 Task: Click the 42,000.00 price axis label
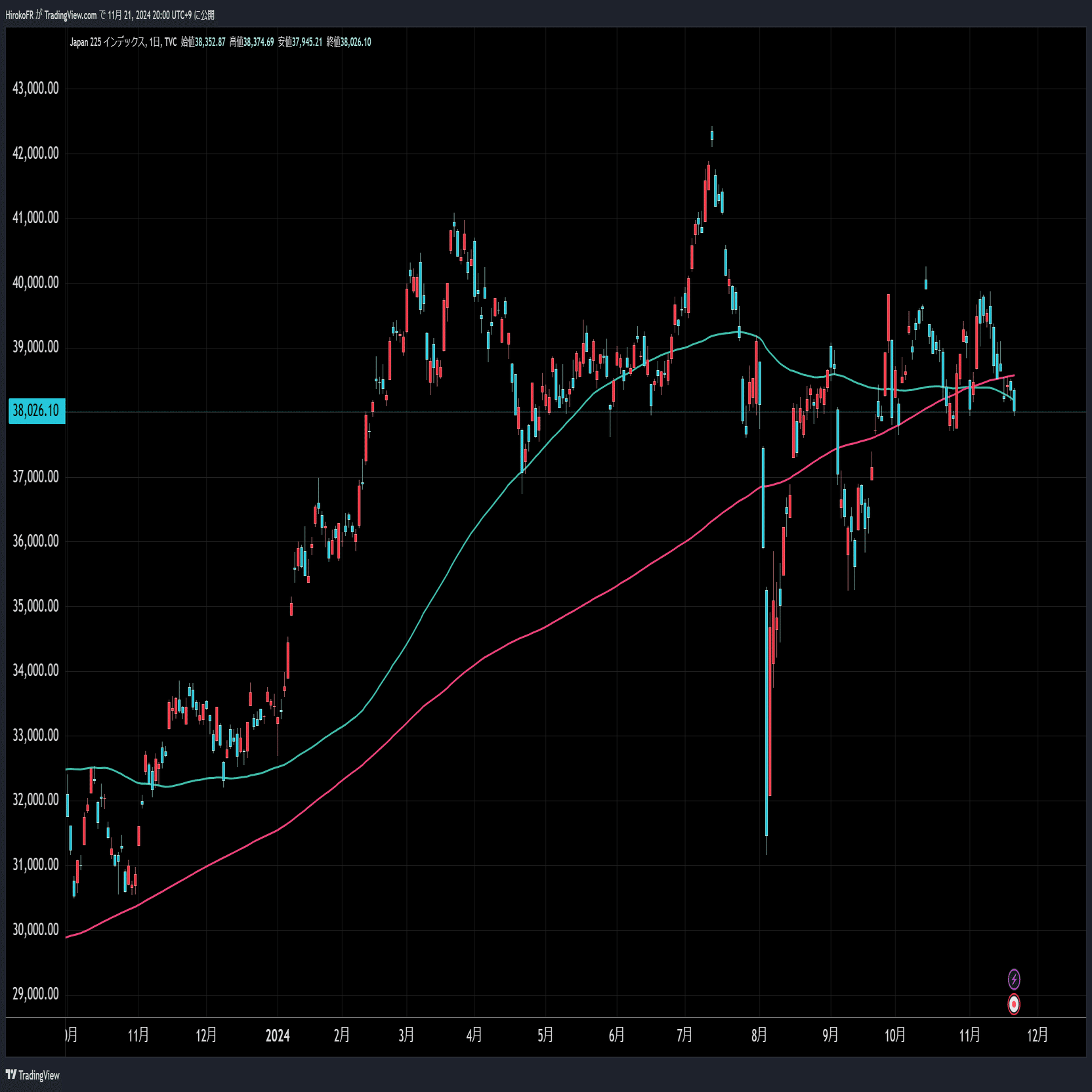tap(35, 153)
